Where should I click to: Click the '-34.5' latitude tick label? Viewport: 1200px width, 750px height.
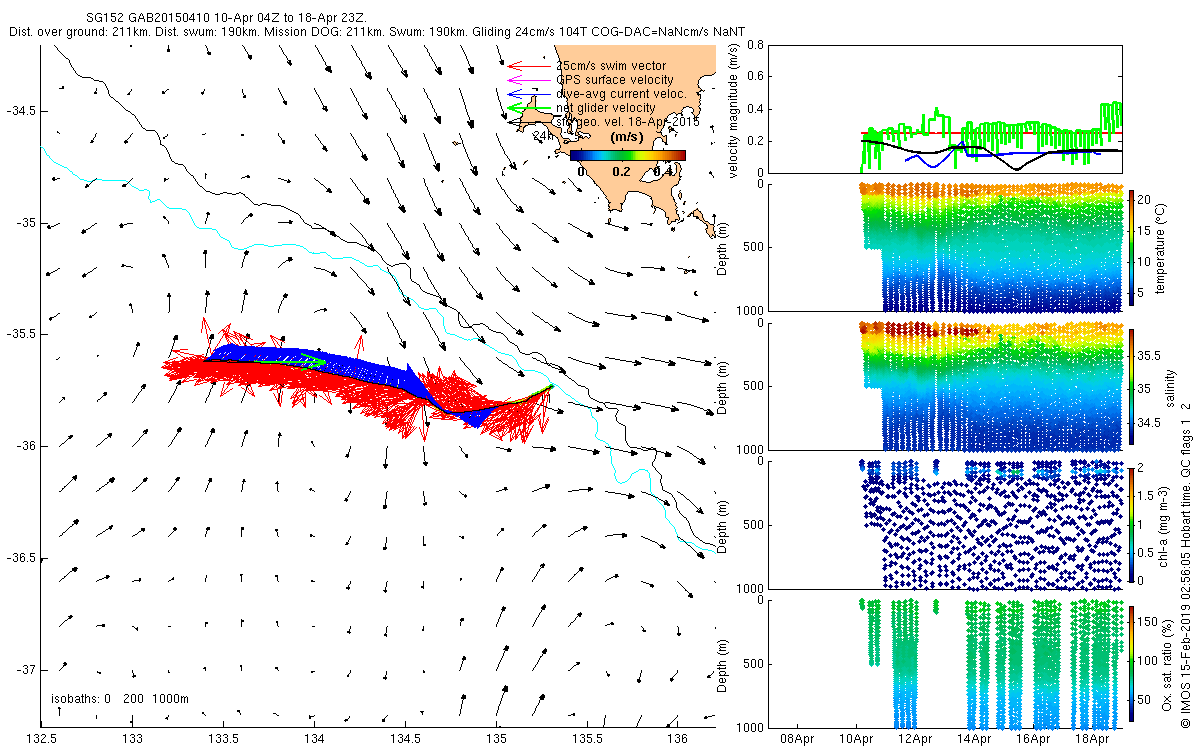pyautogui.click(x=20, y=110)
